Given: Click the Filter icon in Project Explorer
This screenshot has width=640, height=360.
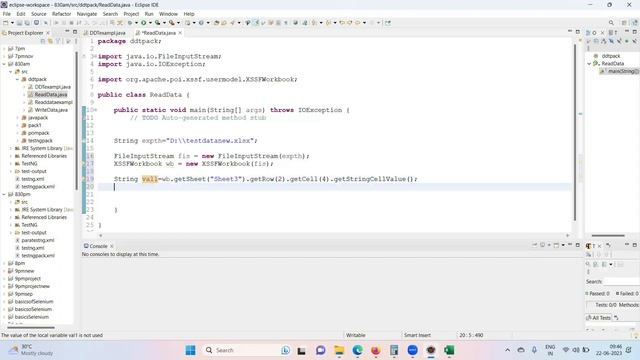Looking at the screenshot, I should click(58, 41).
